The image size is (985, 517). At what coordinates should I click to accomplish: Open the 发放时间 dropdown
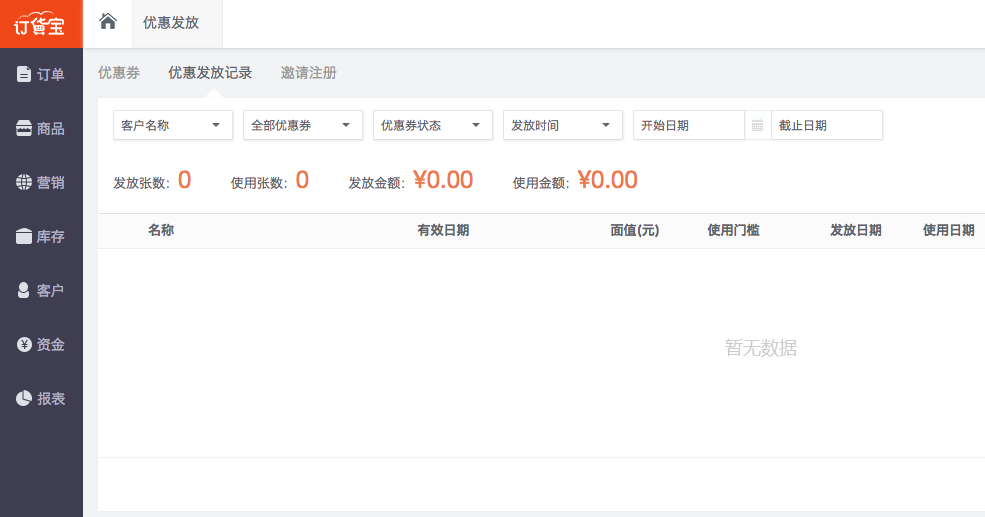(x=563, y=125)
